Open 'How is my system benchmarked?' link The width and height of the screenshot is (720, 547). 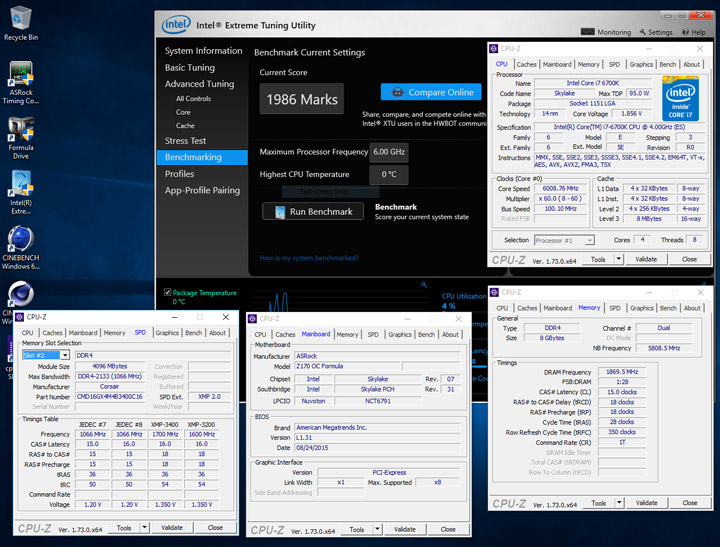pos(309,258)
